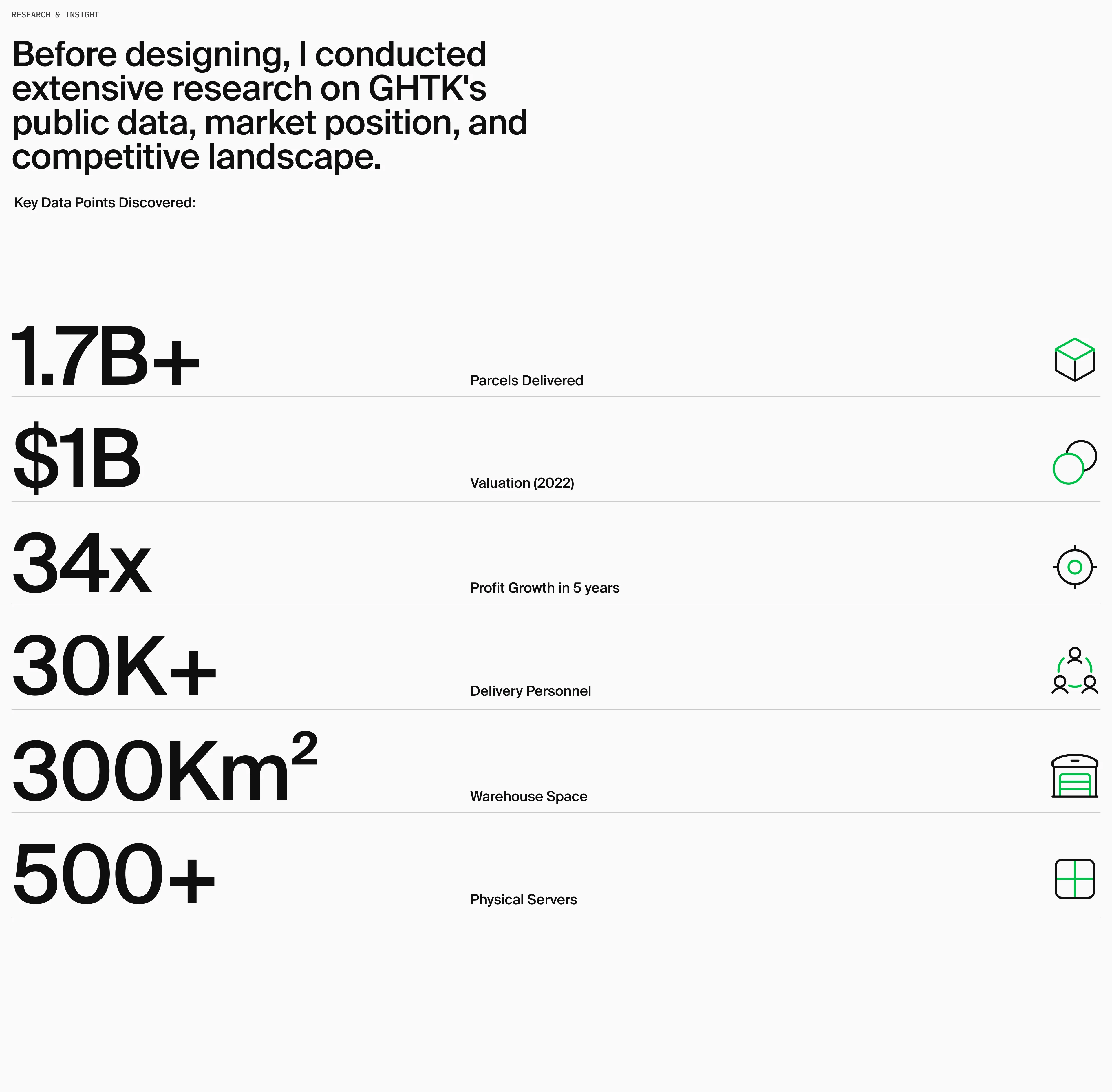Click the Valuation (2022) label
Viewport: 1112px width, 1092px height.
click(521, 483)
